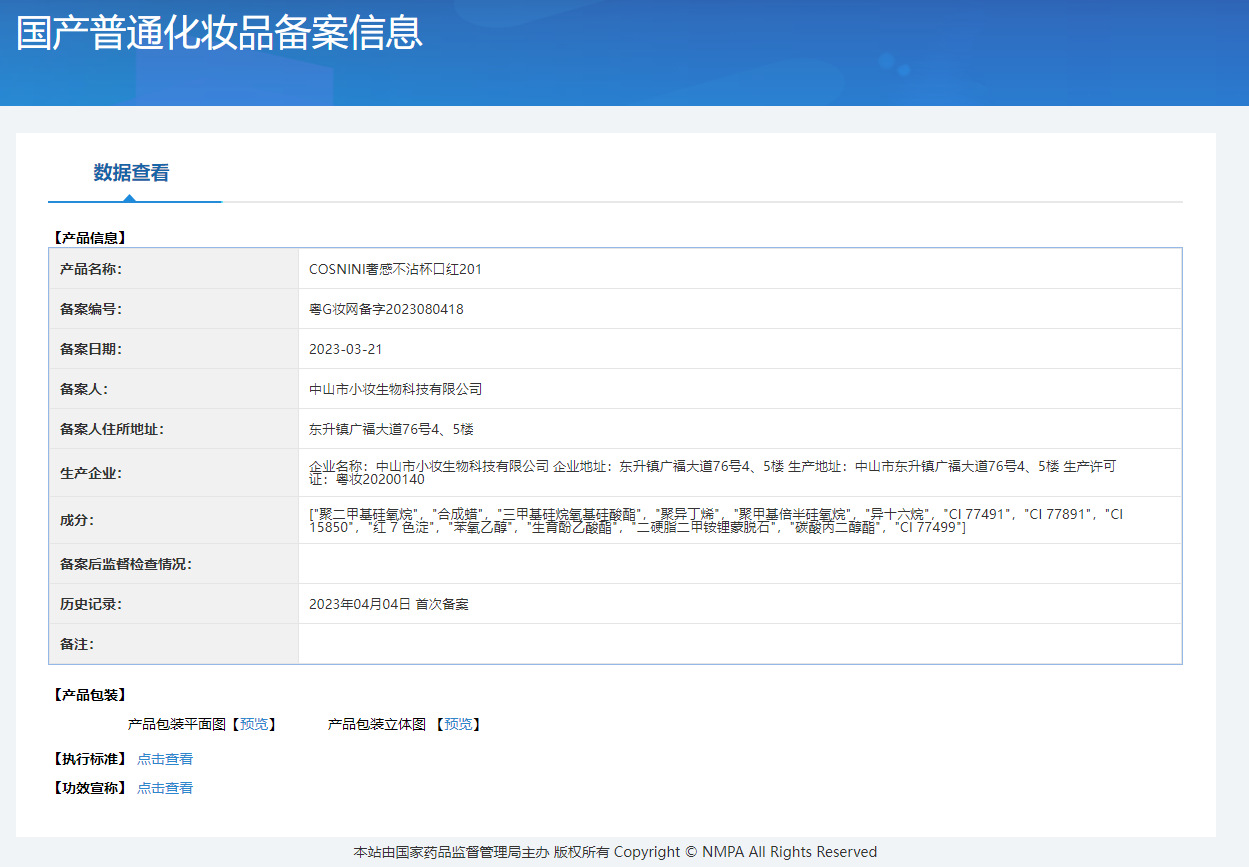The image size is (1249, 867).
Task: Switch to the 数据查看 tab
Action: (129, 172)
